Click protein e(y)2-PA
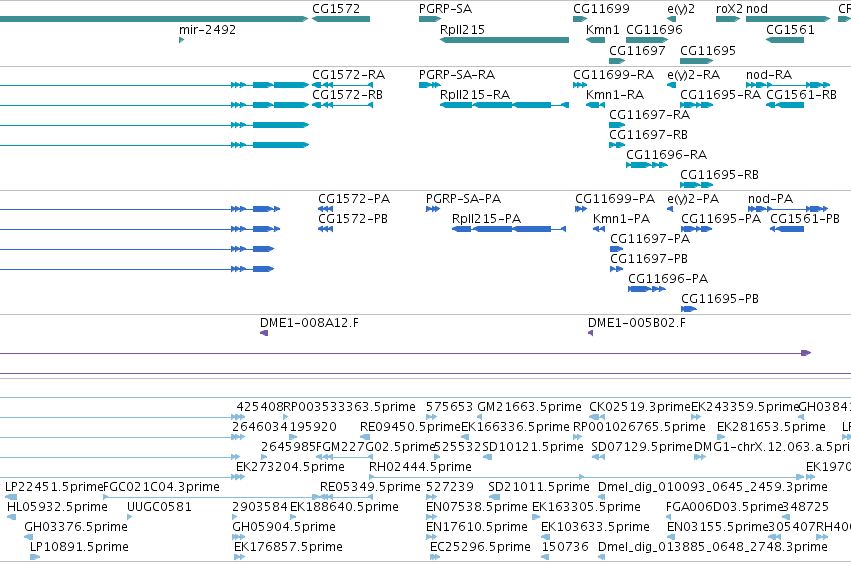851x562 pixels. point(693,199)
